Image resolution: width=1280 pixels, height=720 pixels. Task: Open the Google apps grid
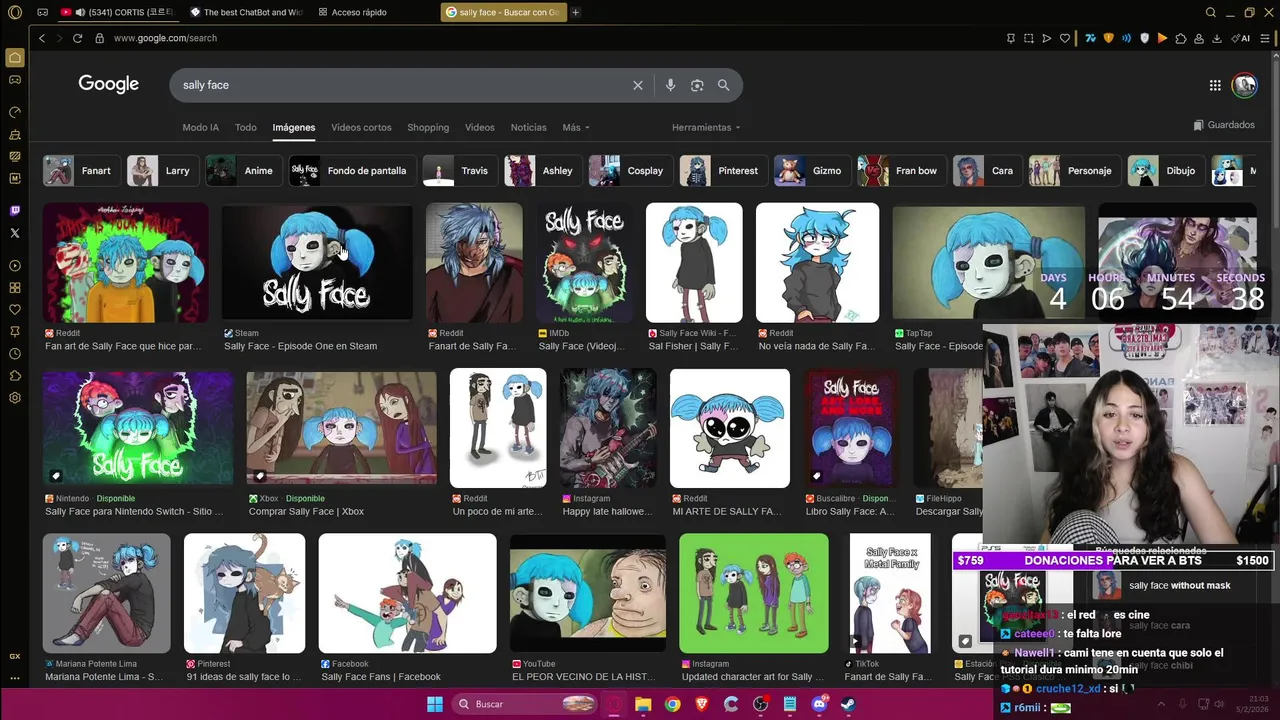tap(1215, 85)
